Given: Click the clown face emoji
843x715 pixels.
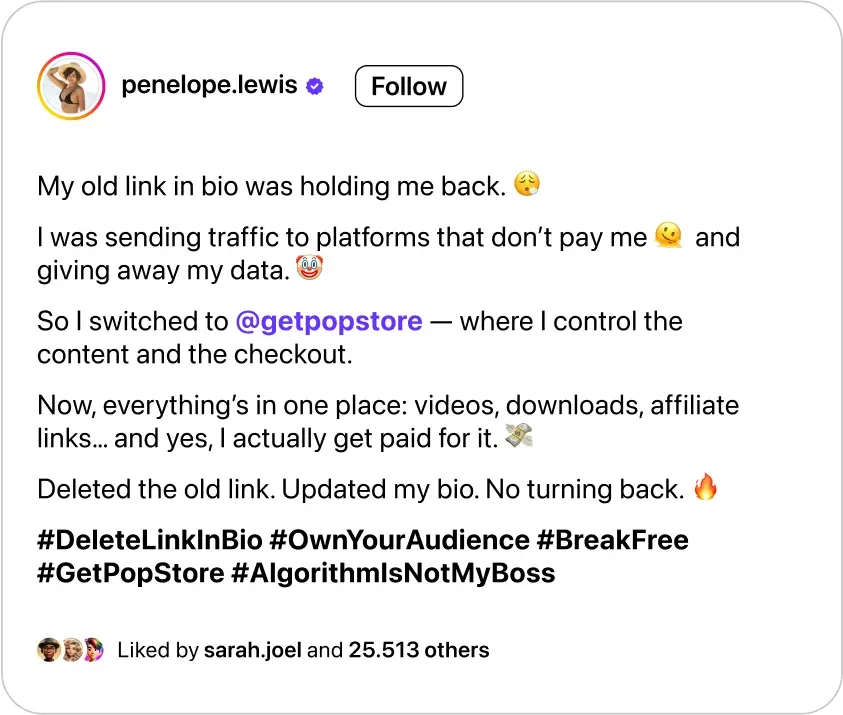Looking at the screenshot, I should [x=309, y=268].
